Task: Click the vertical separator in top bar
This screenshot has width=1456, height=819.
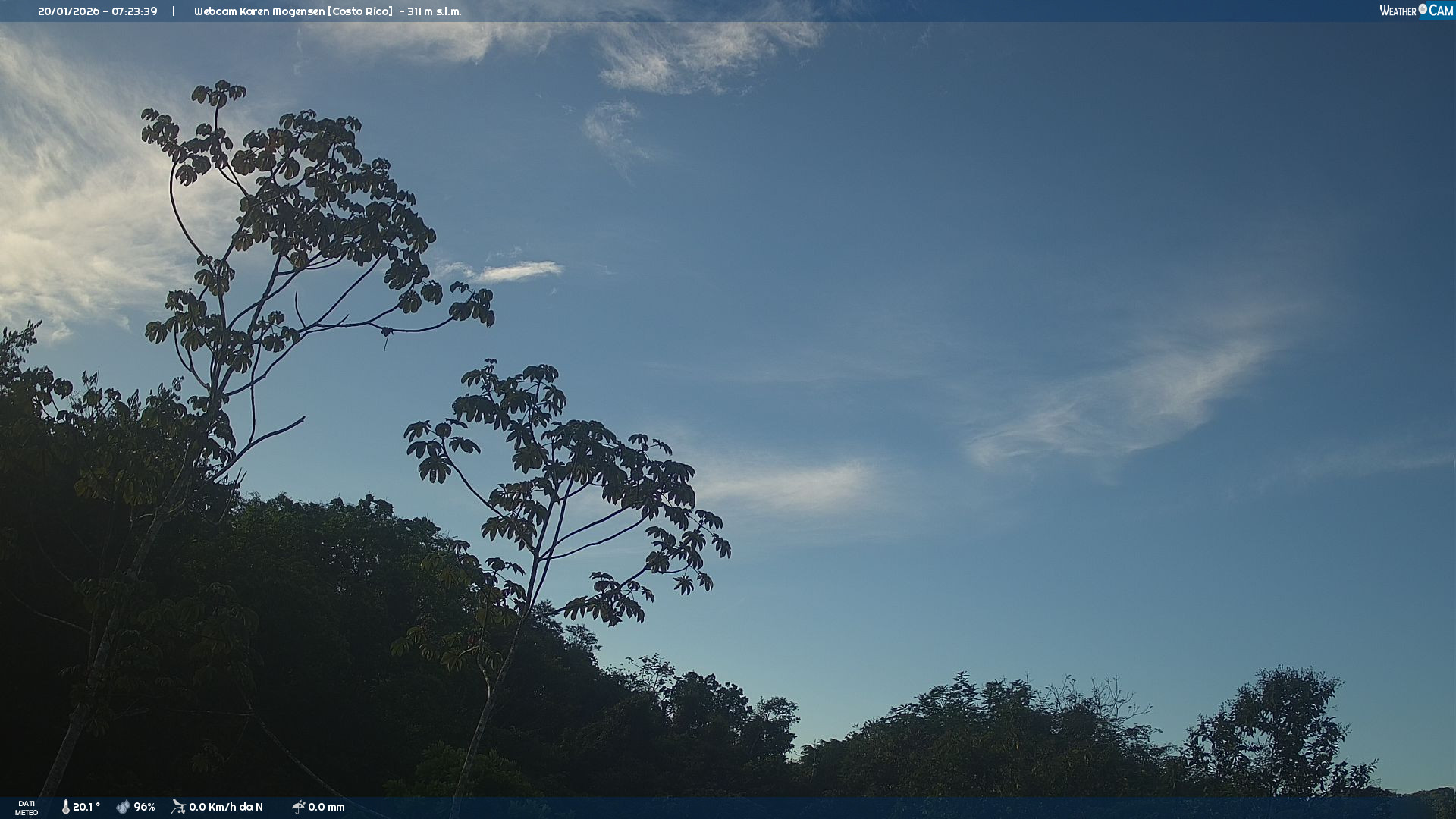Action: 174,11
